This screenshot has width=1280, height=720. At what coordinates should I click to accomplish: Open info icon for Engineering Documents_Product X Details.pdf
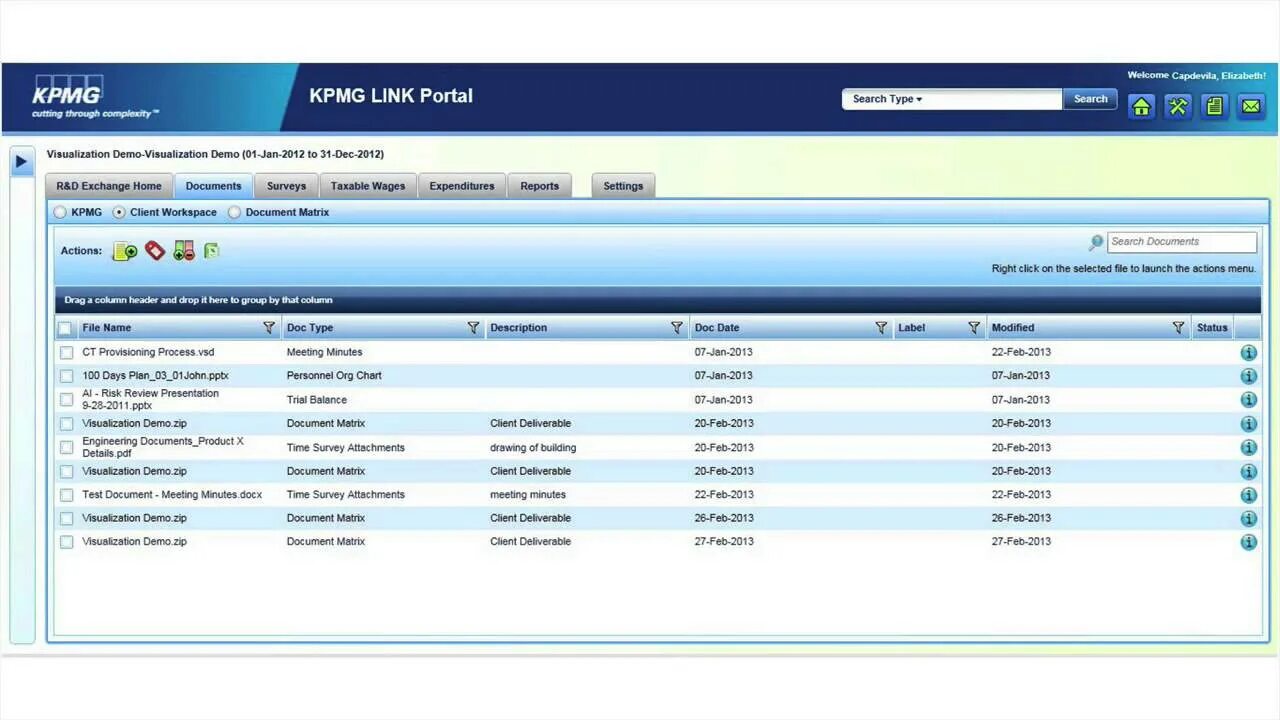(1248, 448)
